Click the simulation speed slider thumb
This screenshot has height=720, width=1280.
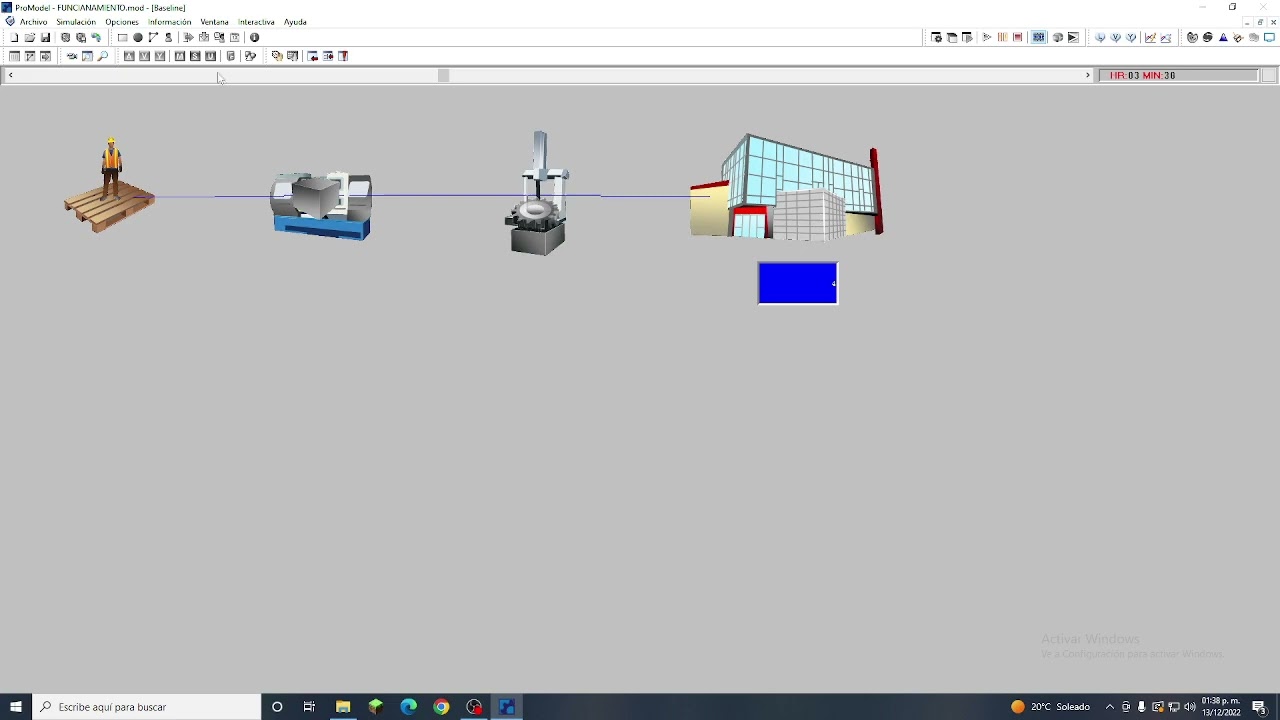(x=444, y=76)
